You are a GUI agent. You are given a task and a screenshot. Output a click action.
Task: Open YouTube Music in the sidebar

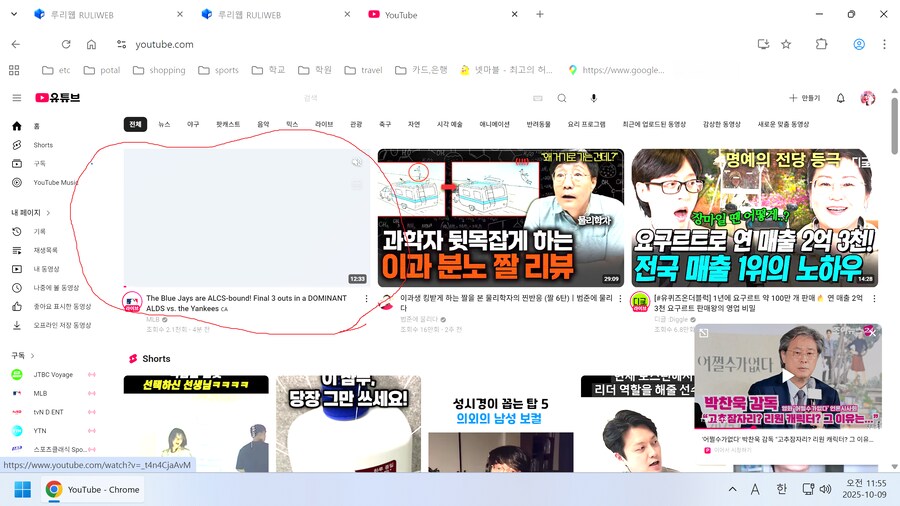[x=54, y=182]
